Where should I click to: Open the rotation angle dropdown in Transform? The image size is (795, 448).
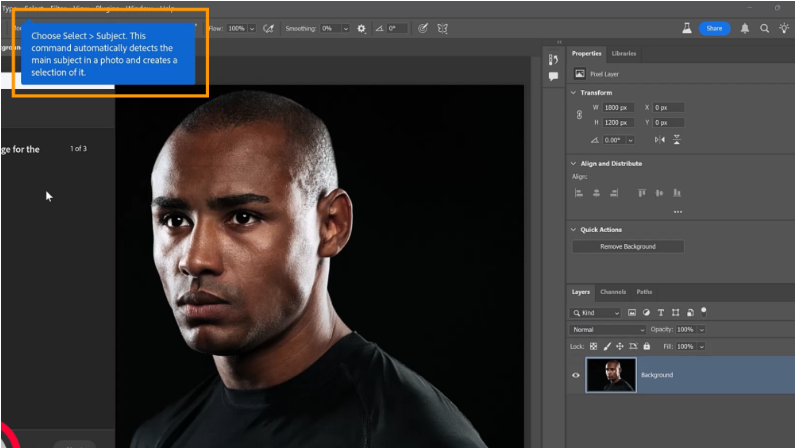click(x=630, y=140)
